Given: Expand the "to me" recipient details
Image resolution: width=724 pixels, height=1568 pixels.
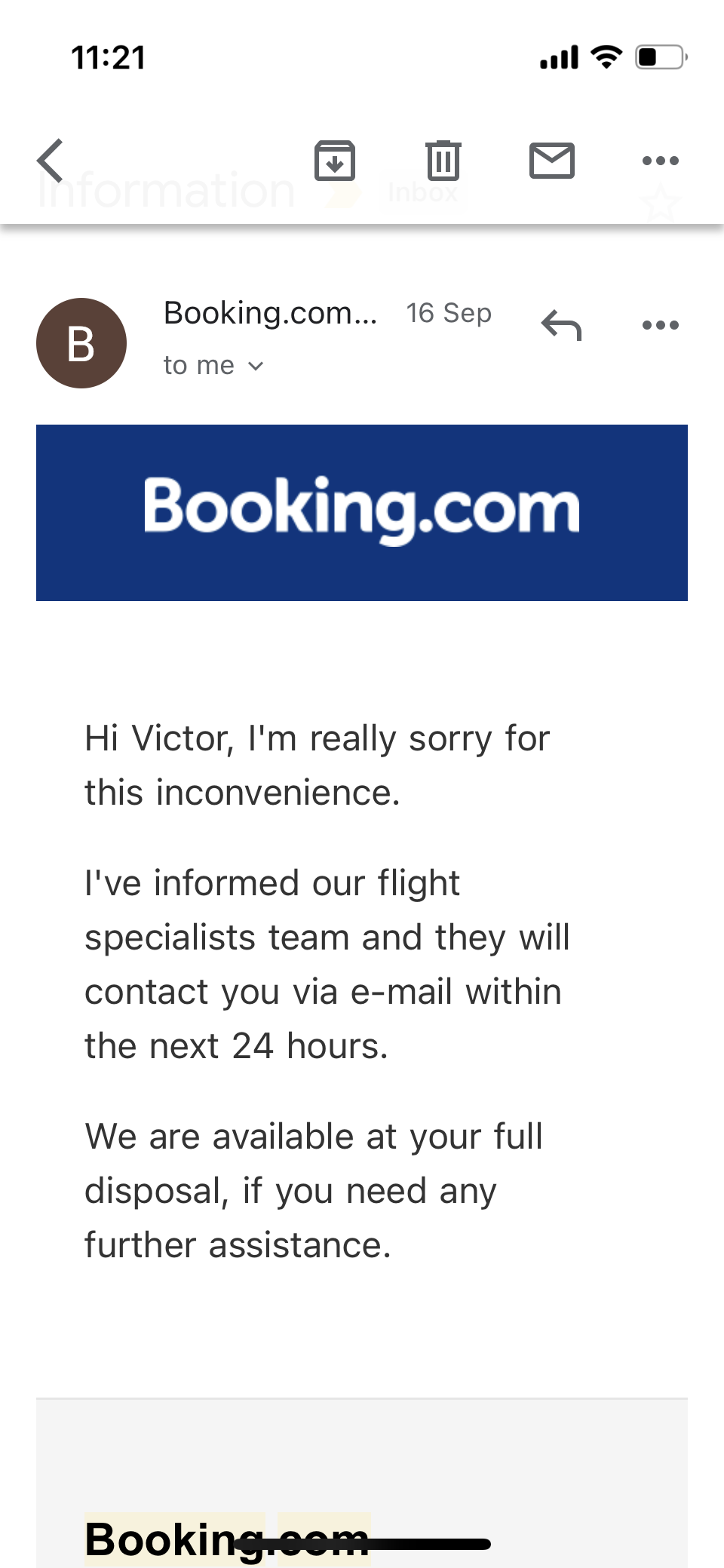Looking at the screenshot, I should (x=213, y=366).
